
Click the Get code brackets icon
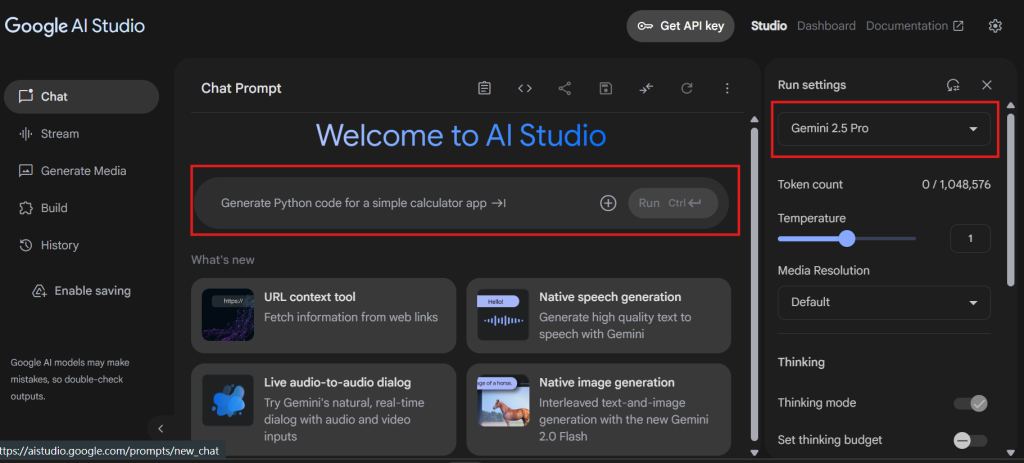[524, 88]
